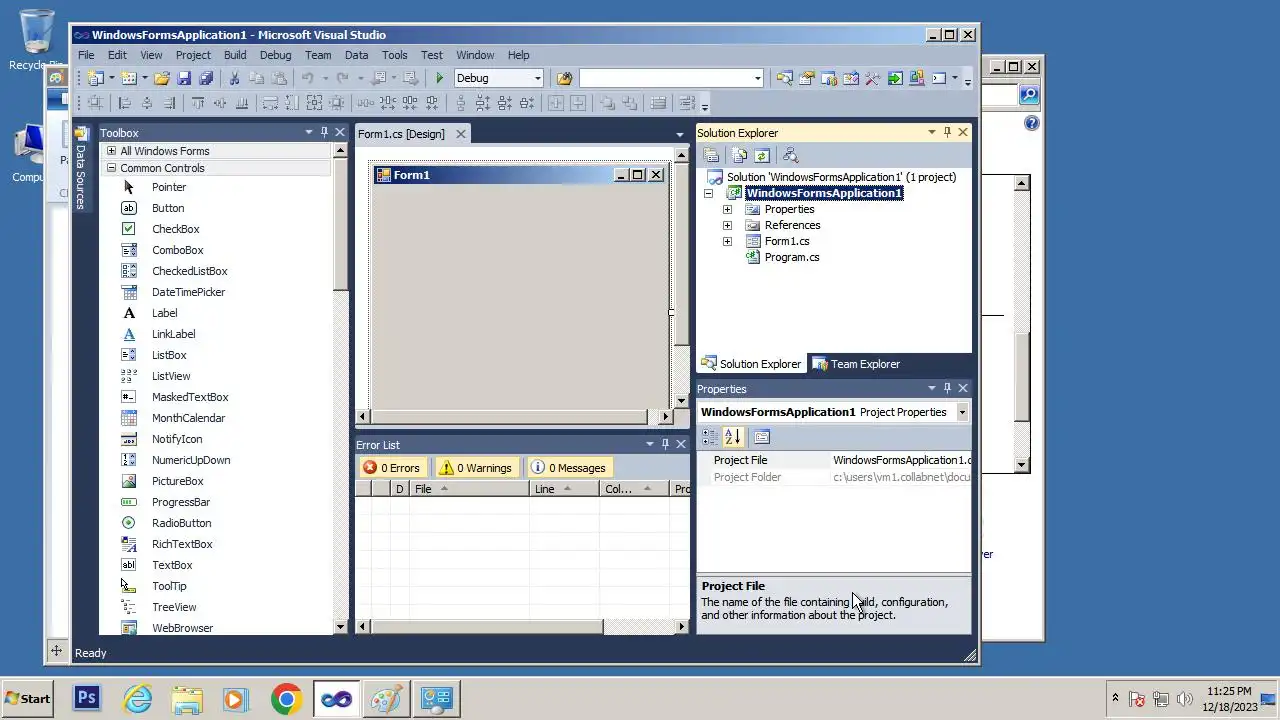Select Program.cs in Solution Explorer

792,257
